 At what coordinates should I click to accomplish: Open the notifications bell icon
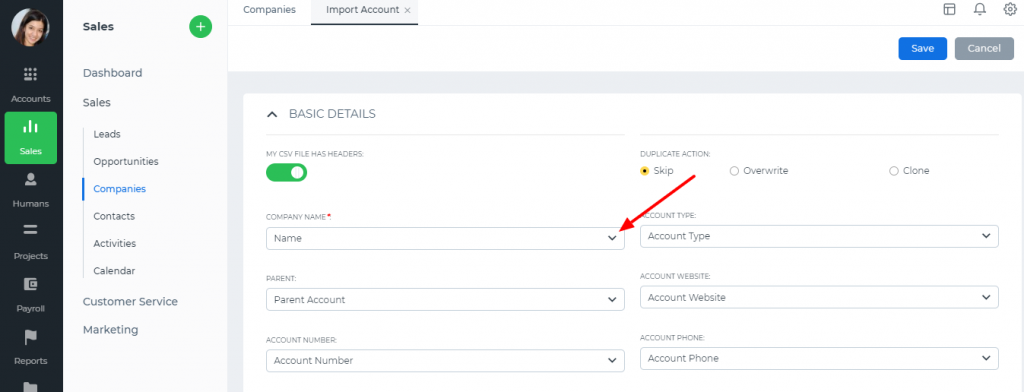[980, 9]
